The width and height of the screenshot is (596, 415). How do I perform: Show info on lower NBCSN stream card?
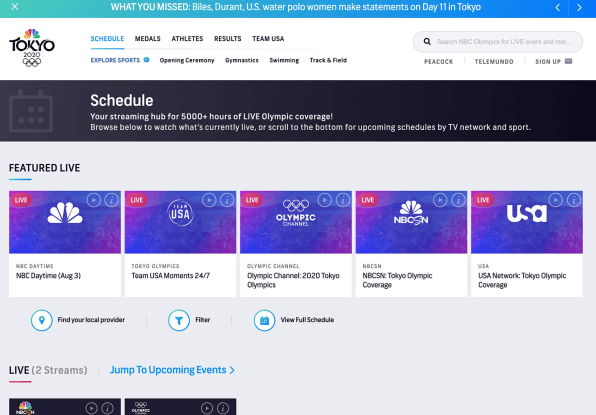pos(108,408)
